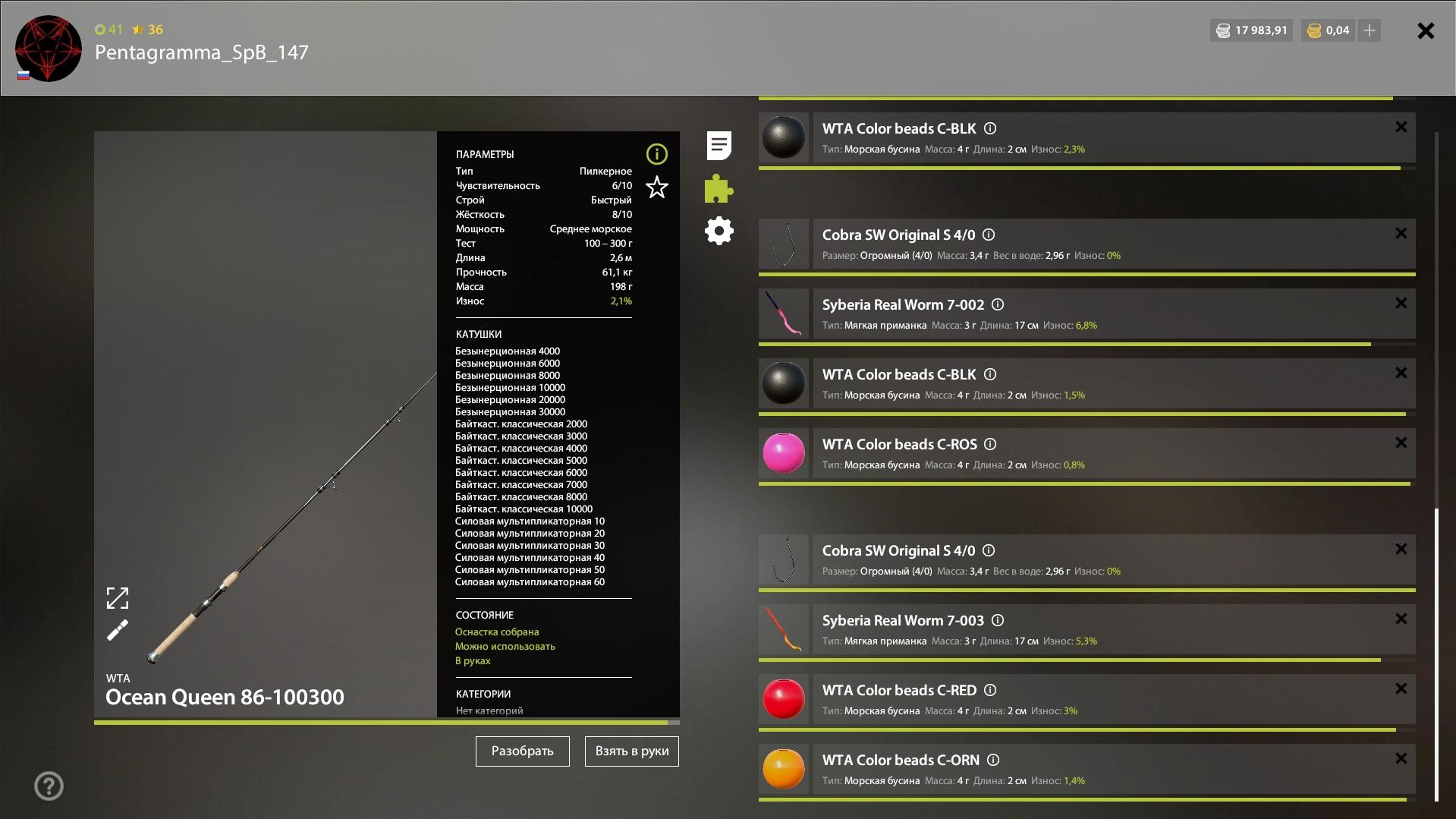Show info for Syberia Real Worm 7-002
The image size is (1456, 819).
(998, 304)
